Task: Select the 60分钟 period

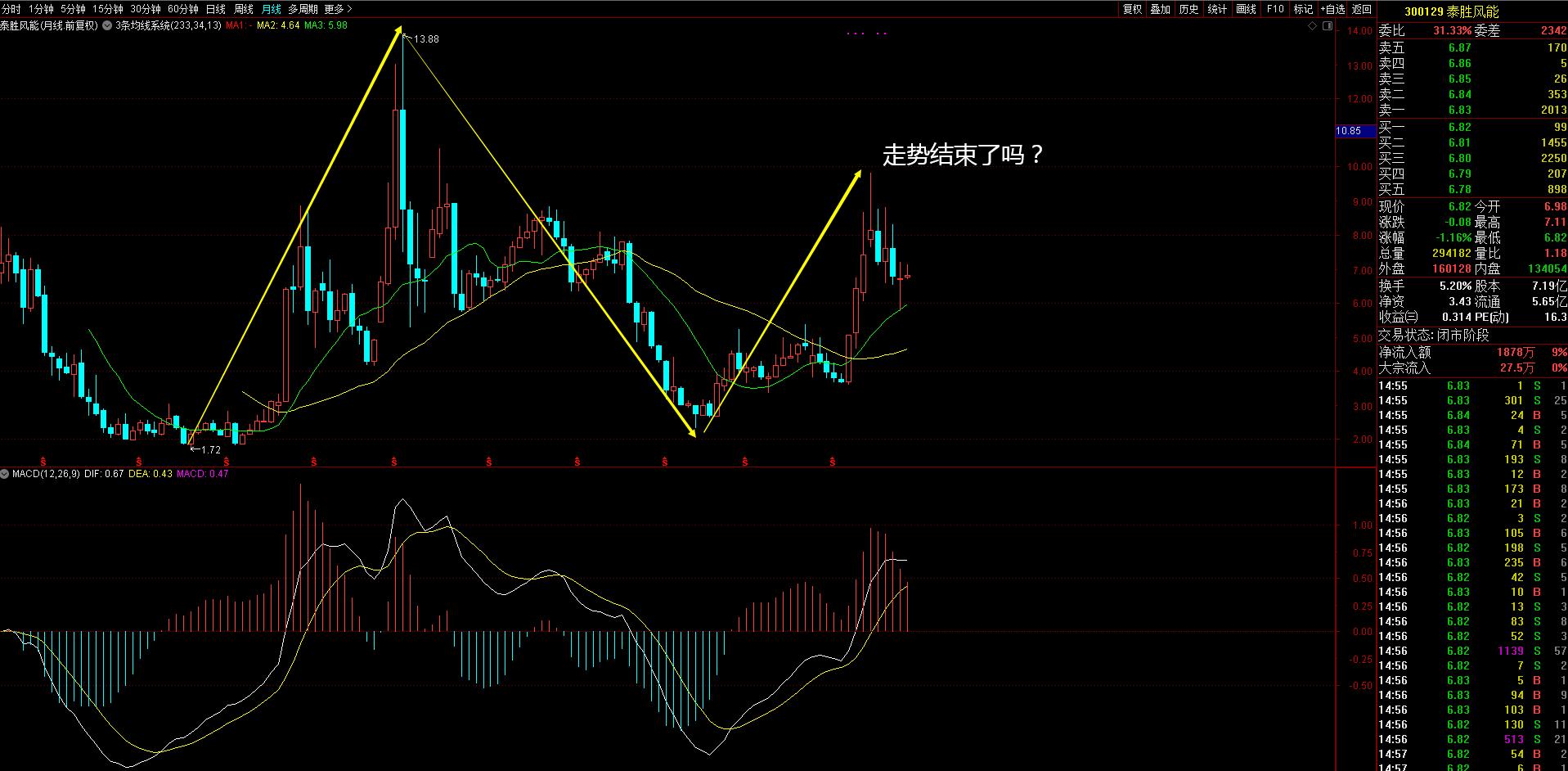Action: 182,9
